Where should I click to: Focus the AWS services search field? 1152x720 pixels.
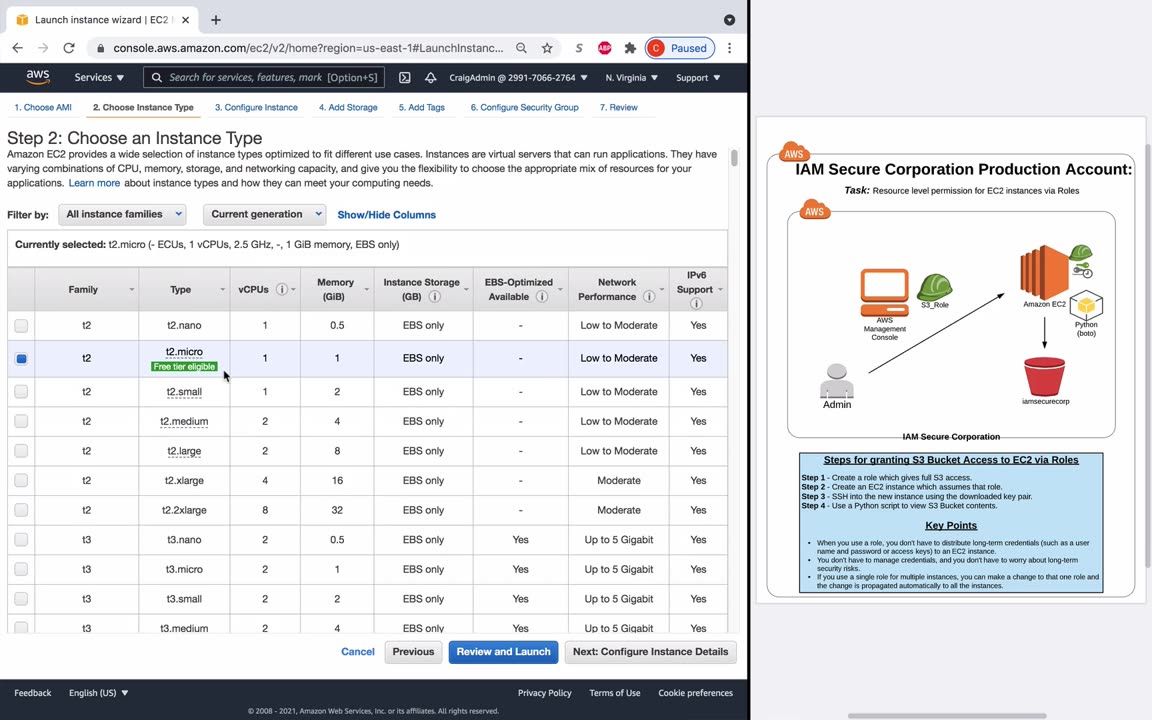pyautogui.click(x=264, y=77)
